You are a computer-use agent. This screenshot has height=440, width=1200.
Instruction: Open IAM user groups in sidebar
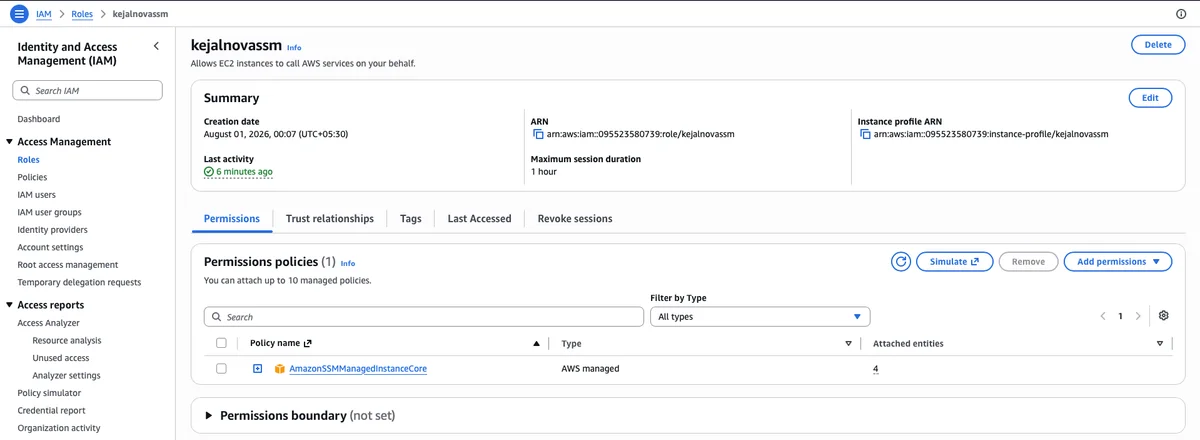pos(50,212)
